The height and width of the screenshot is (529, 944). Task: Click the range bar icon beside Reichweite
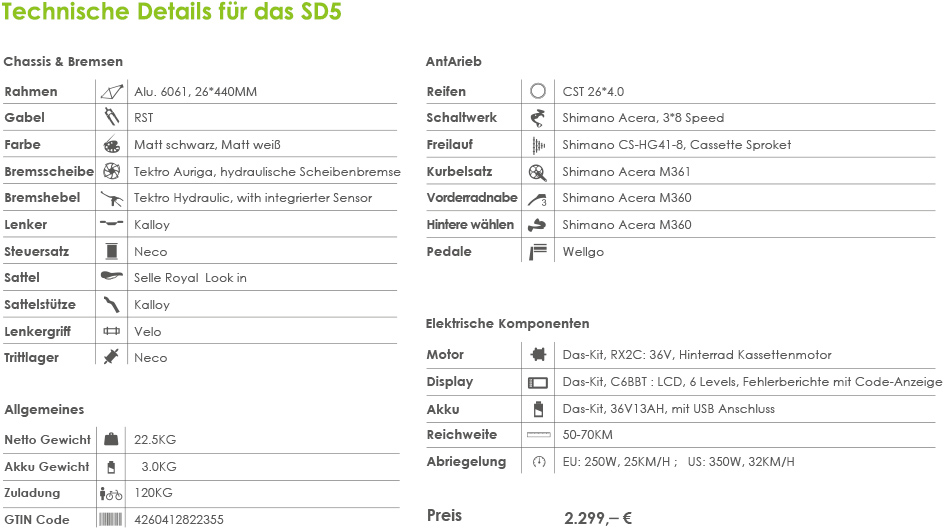tap(538, 435)
